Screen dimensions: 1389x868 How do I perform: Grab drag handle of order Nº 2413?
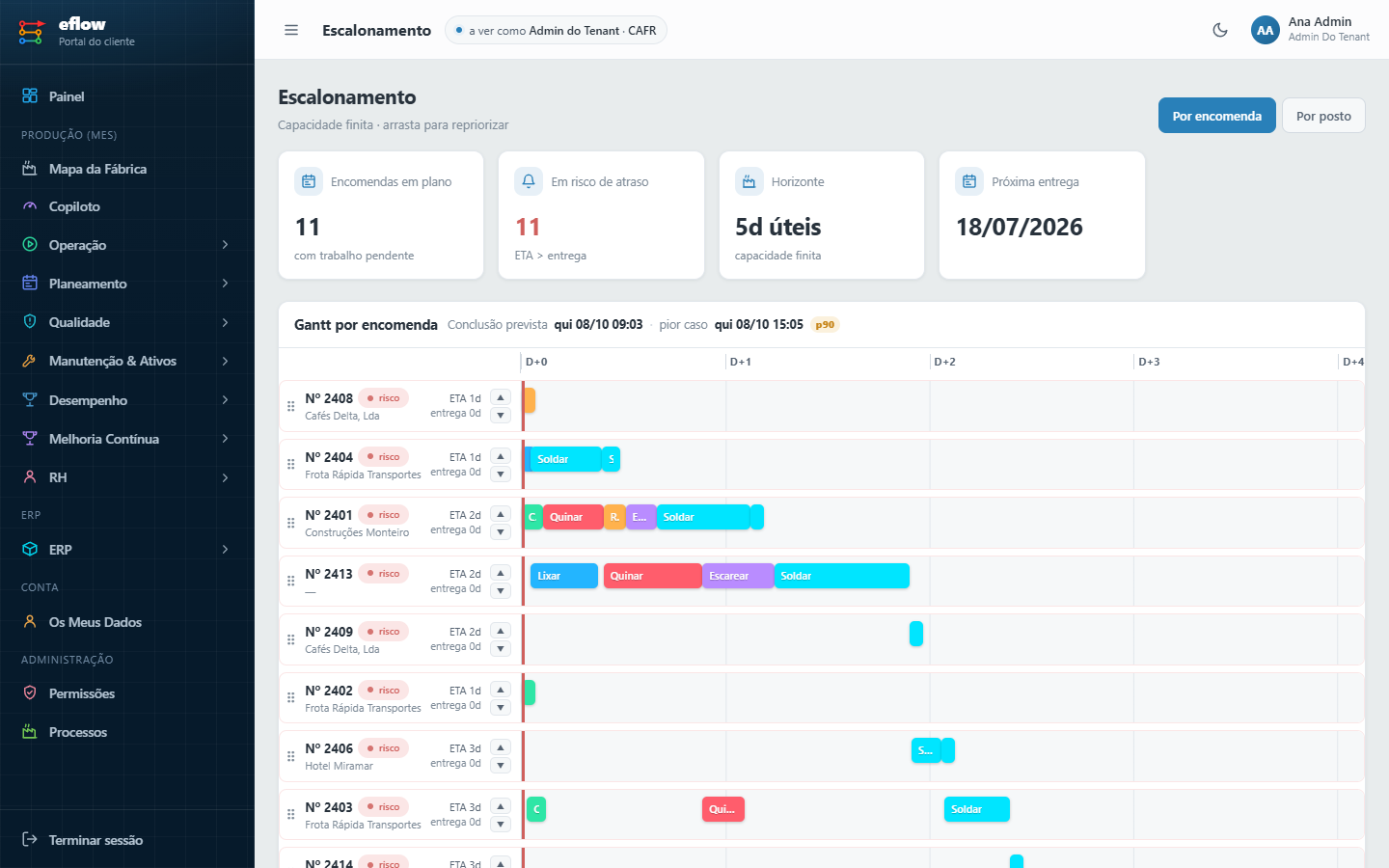291,581
